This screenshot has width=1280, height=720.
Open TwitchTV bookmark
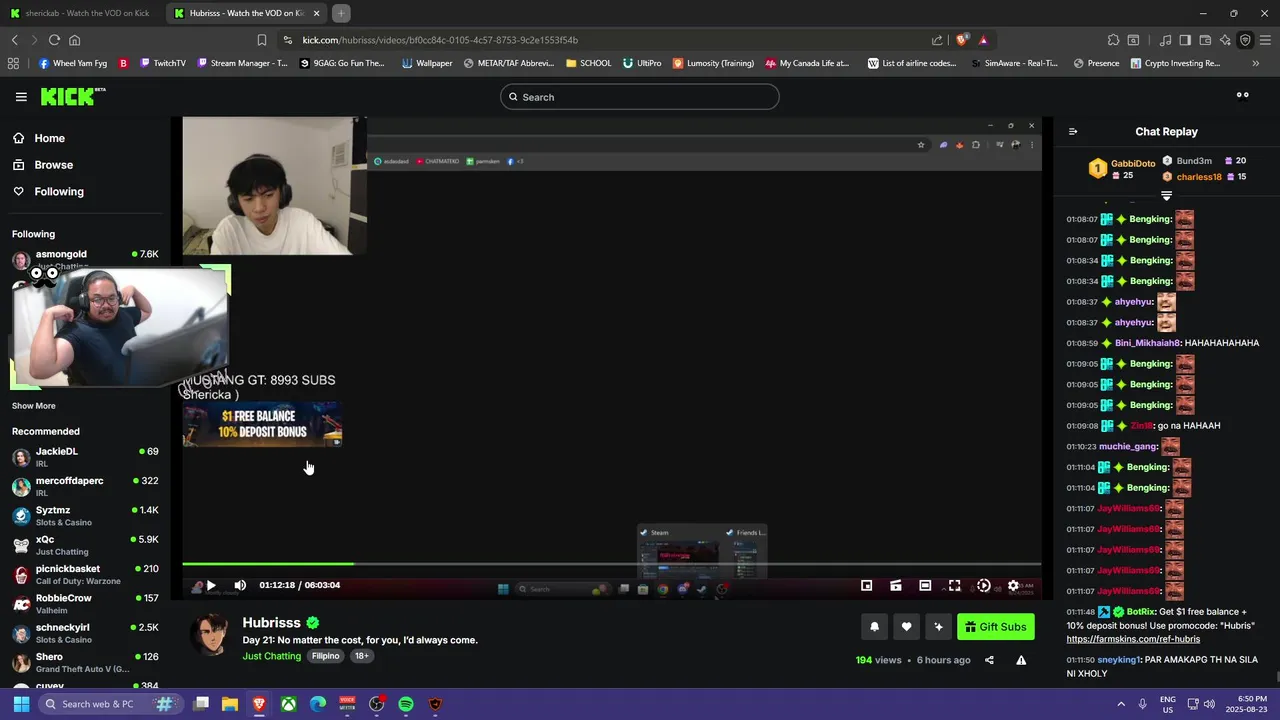tap(163, 63)
